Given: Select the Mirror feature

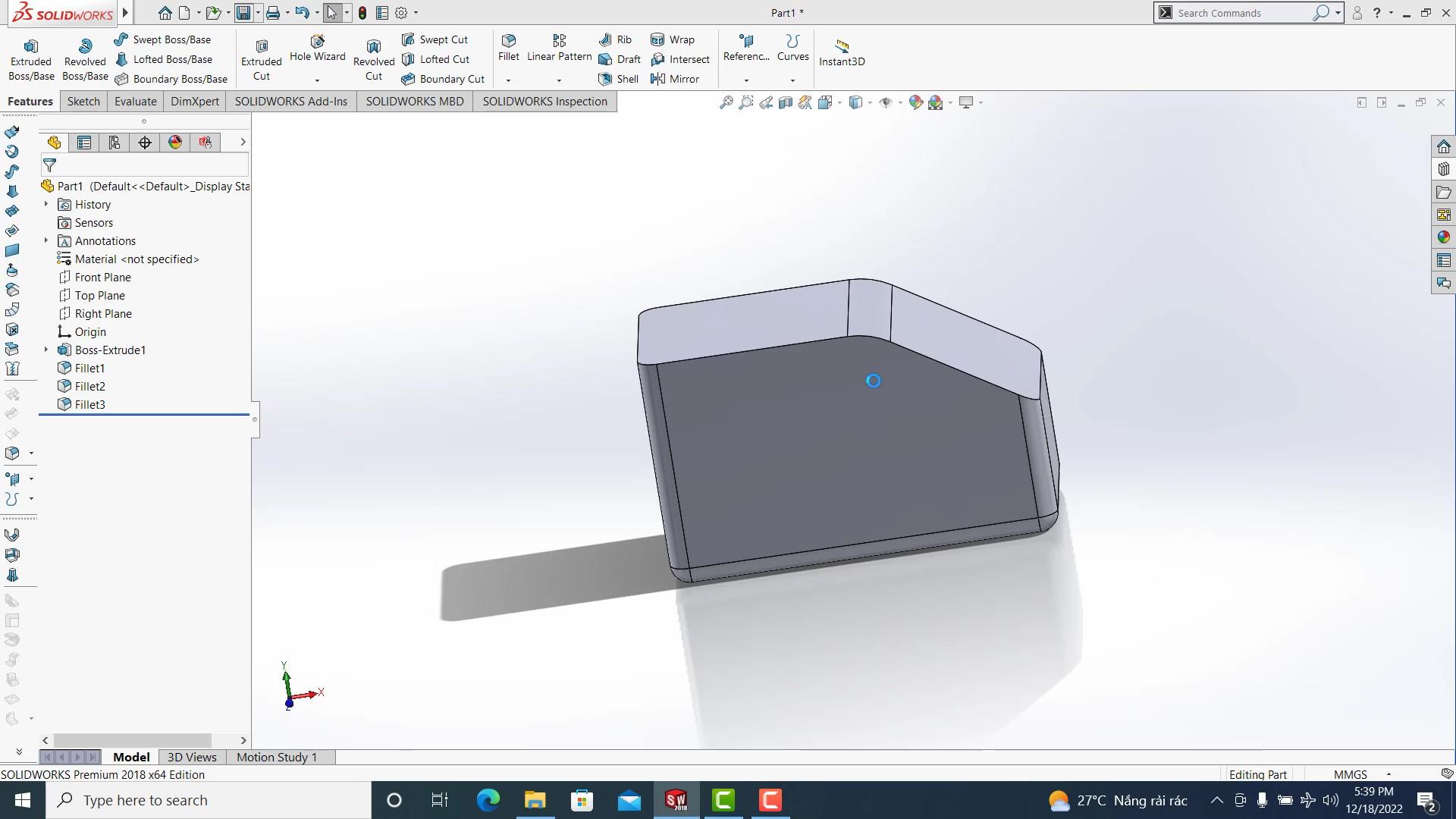Looking at the screenshot, I should click(675, 79).
